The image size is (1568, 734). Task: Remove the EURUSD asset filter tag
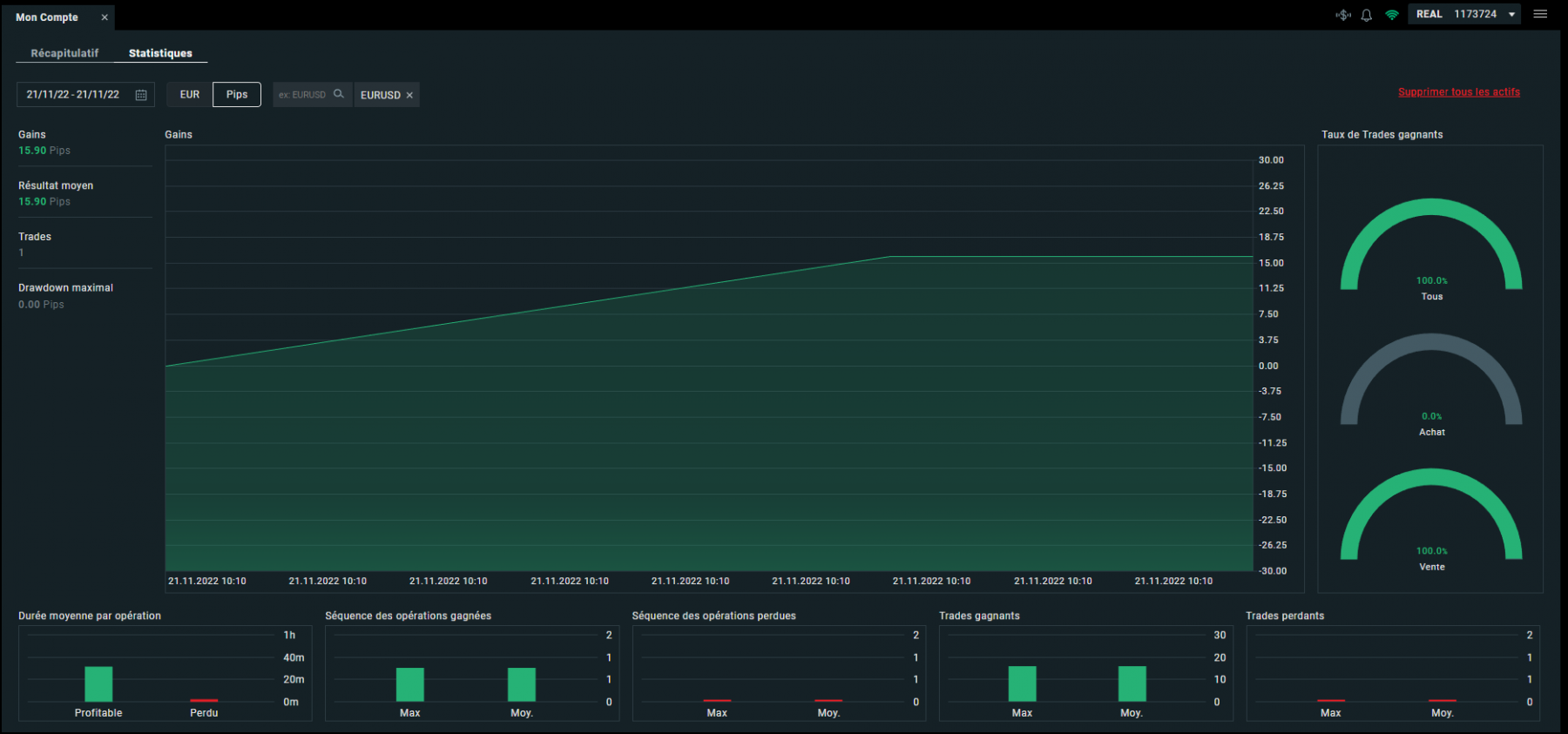(x=409, y=96)
